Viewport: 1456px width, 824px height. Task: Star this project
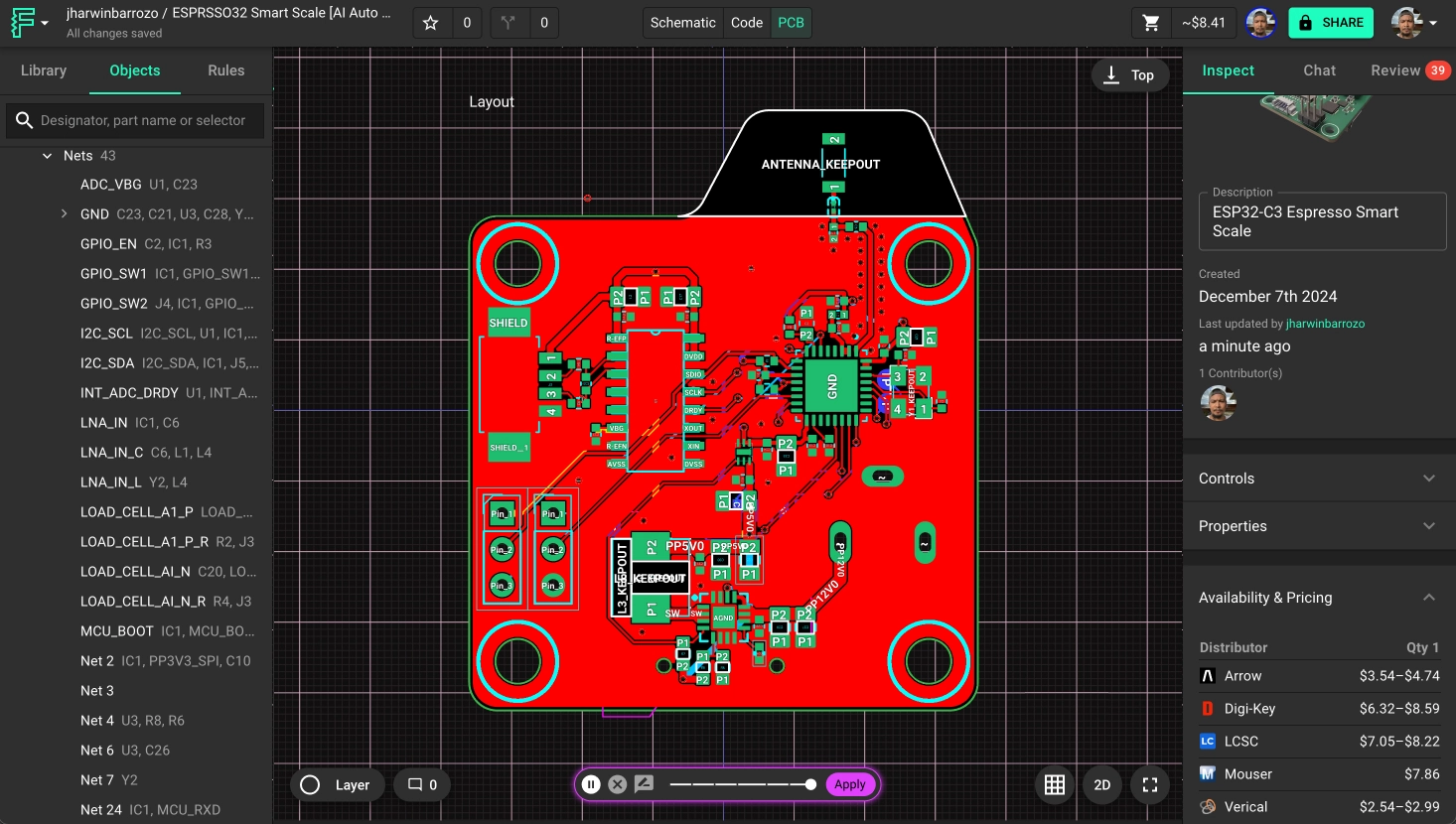click(x=431, y=23)
